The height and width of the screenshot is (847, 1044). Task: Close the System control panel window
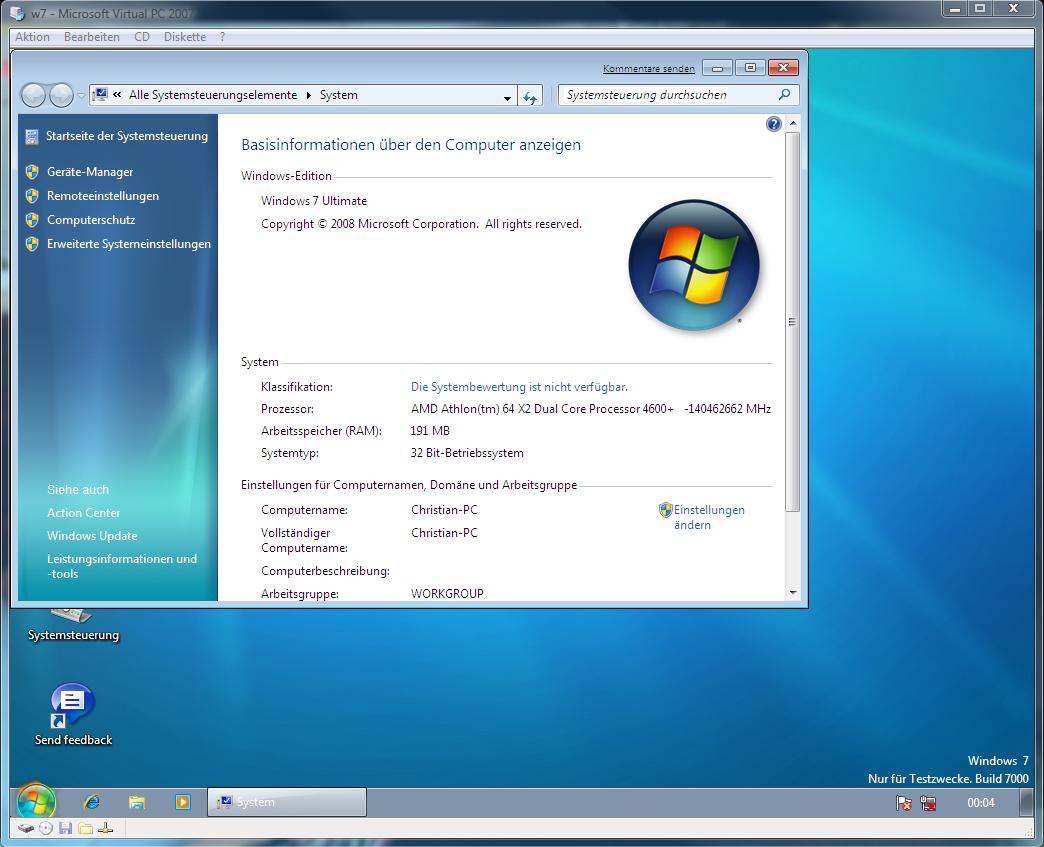pos(783,68)
